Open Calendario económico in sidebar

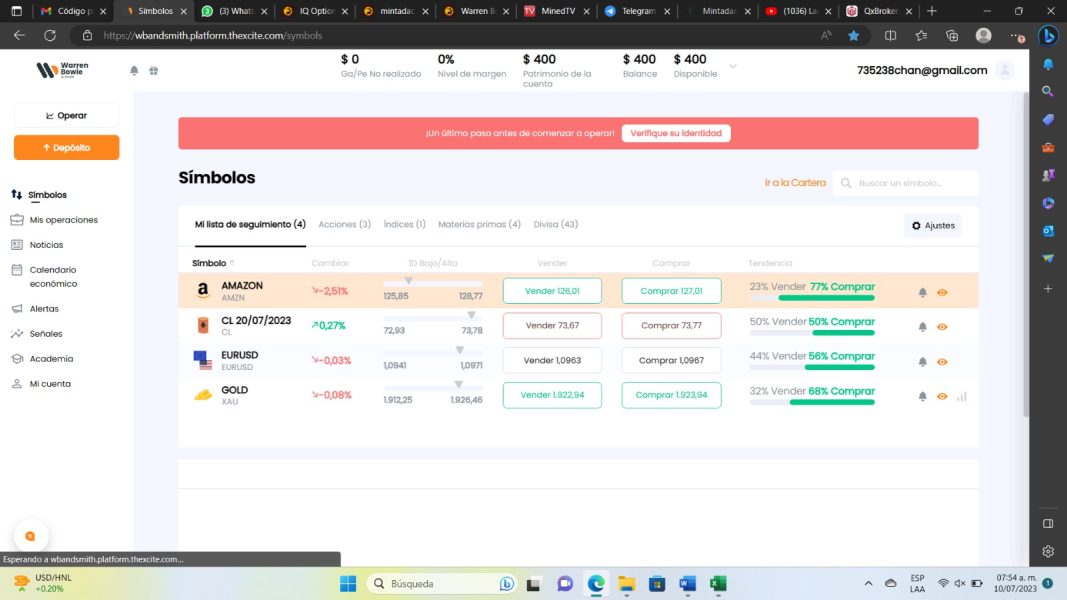point(45,277)
